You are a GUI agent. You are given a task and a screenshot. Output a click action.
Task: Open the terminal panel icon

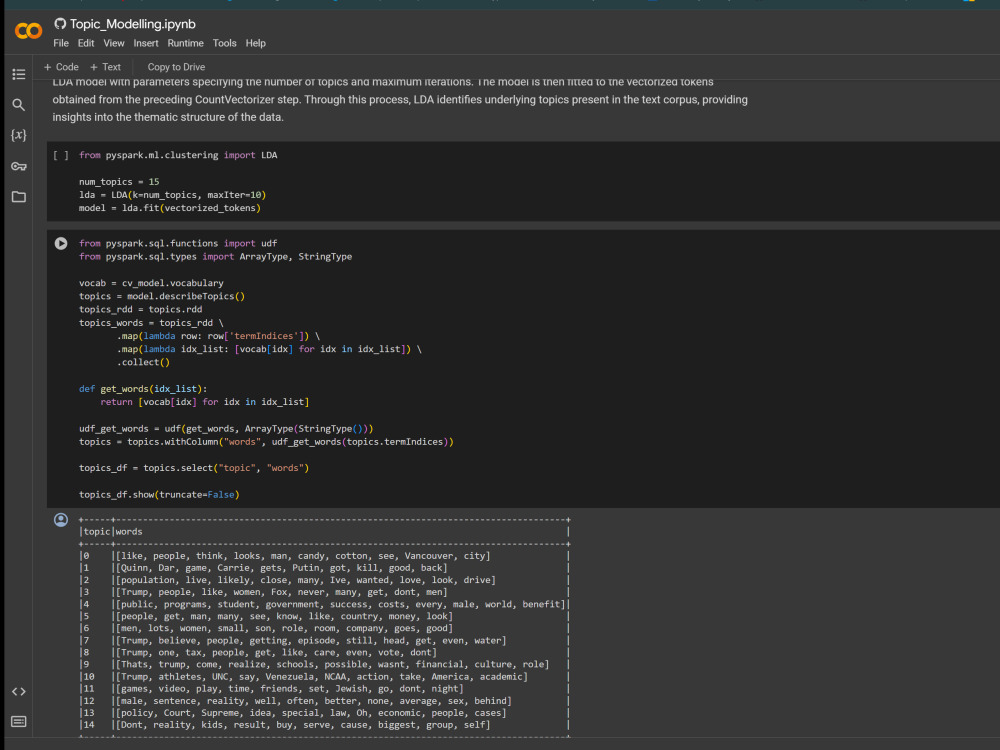point(18,721)
